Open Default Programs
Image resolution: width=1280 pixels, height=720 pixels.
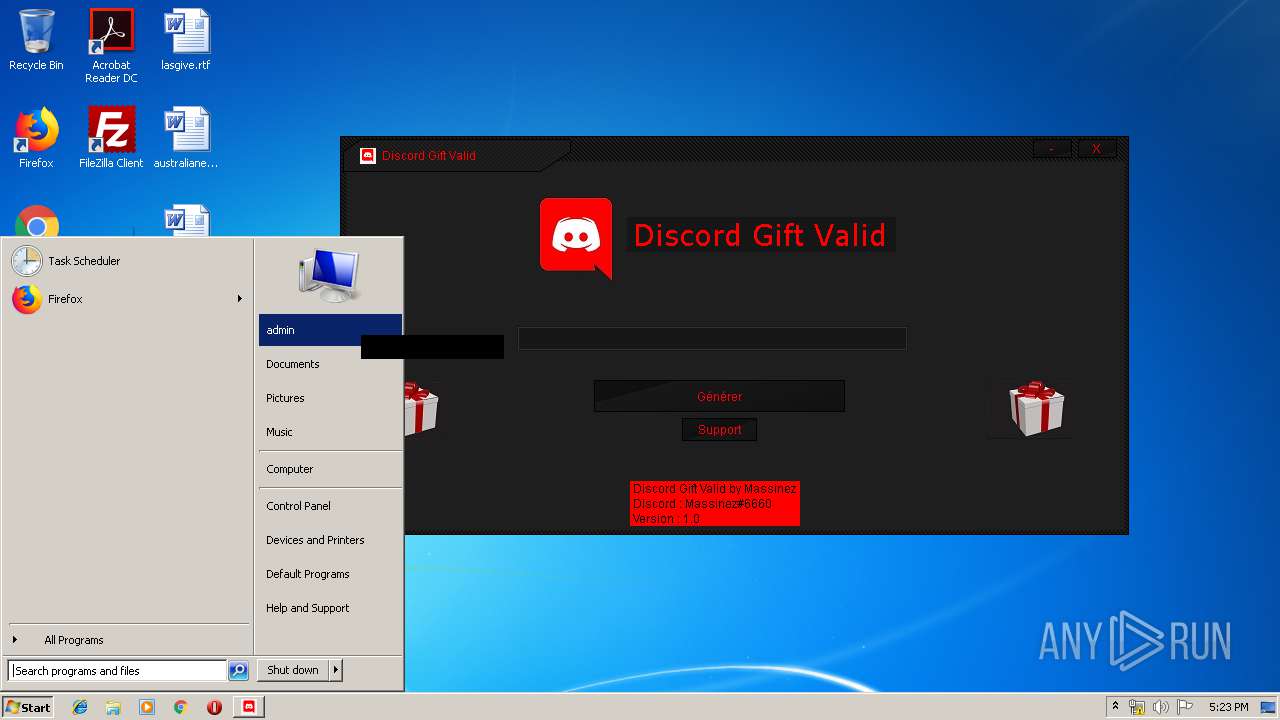330,574
